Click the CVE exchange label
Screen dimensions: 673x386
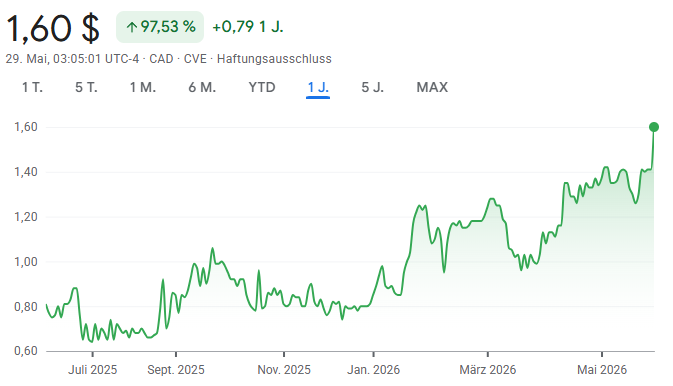195,59
